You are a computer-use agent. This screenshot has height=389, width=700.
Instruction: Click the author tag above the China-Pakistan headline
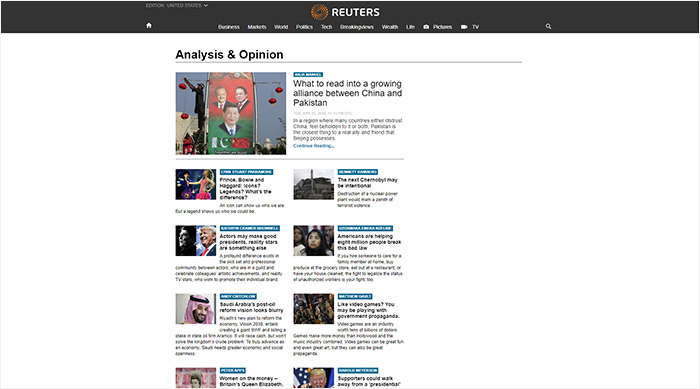308,75
